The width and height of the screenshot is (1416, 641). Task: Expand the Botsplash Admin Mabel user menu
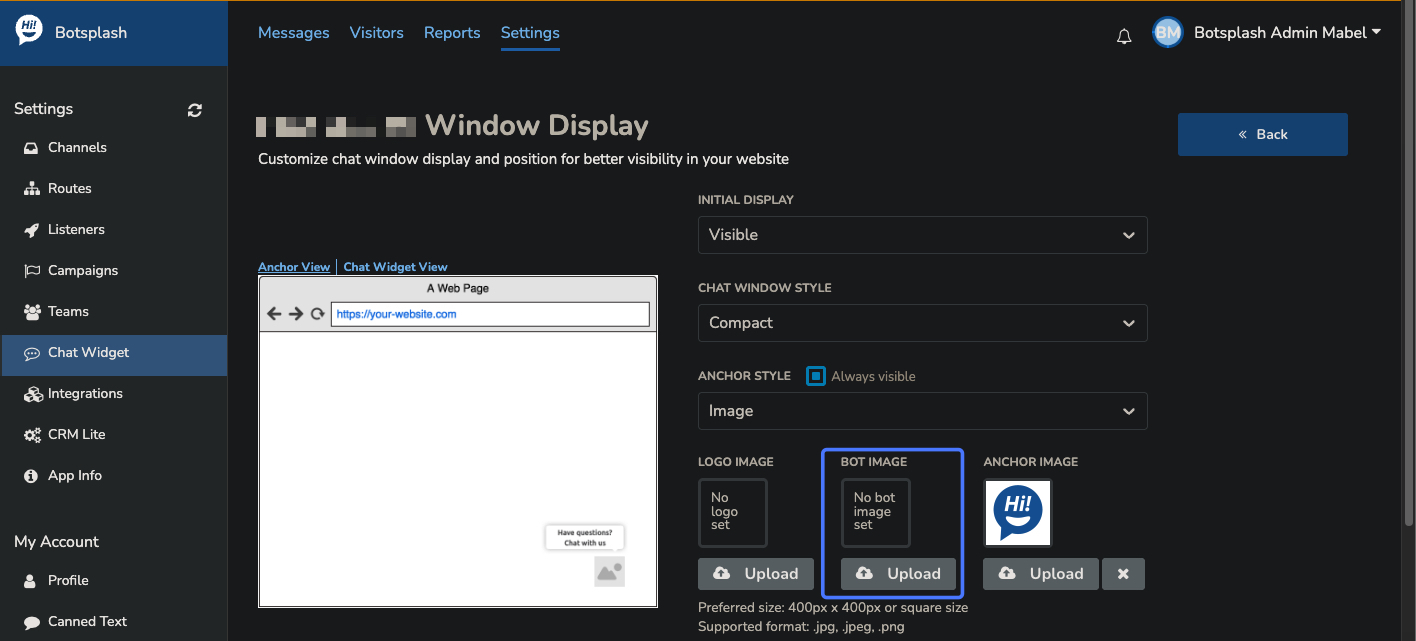pyautogui.click(x=1287, y=33)
